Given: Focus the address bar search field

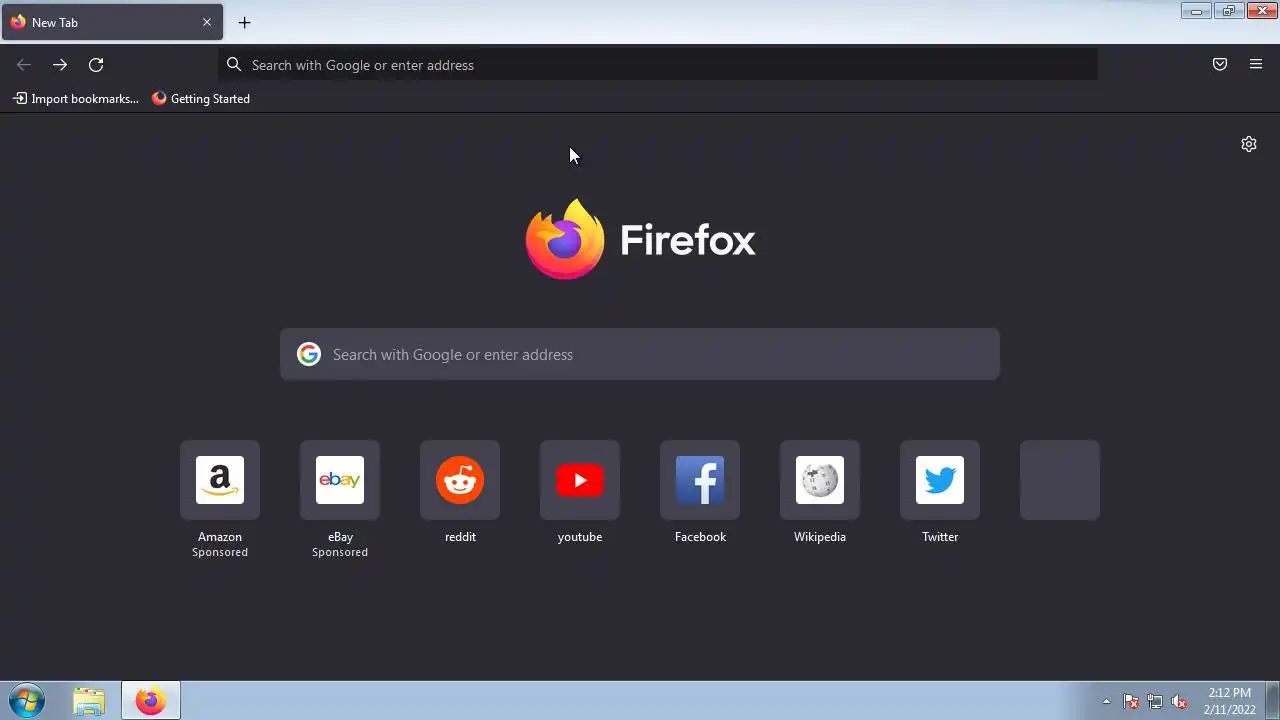Looking at the screenshot, I should pos(658,65).
